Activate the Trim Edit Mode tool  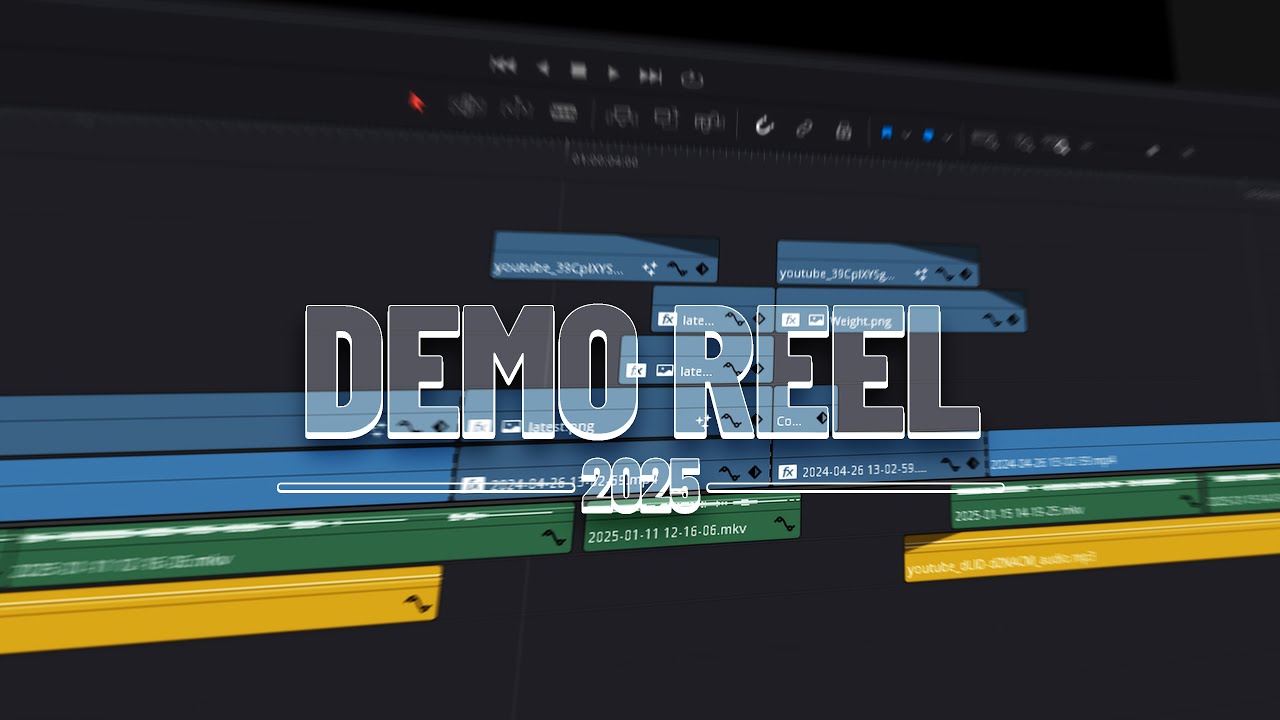click(x=467, y=105)
